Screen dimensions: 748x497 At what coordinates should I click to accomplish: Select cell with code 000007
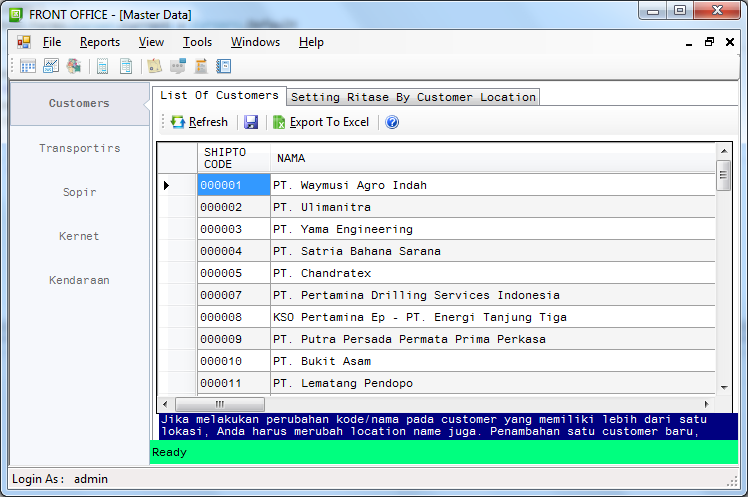[x=234, y=295]
